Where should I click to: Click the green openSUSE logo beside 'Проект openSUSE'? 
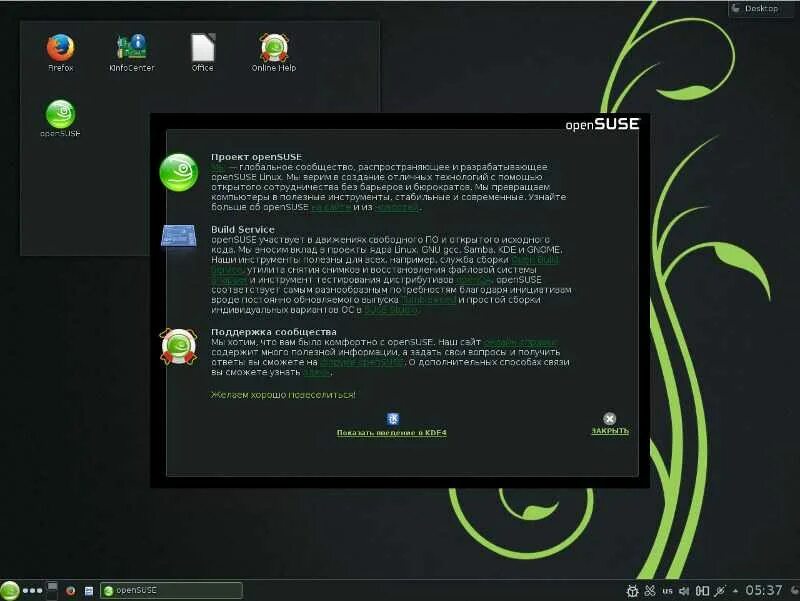(x=179, y=172)
